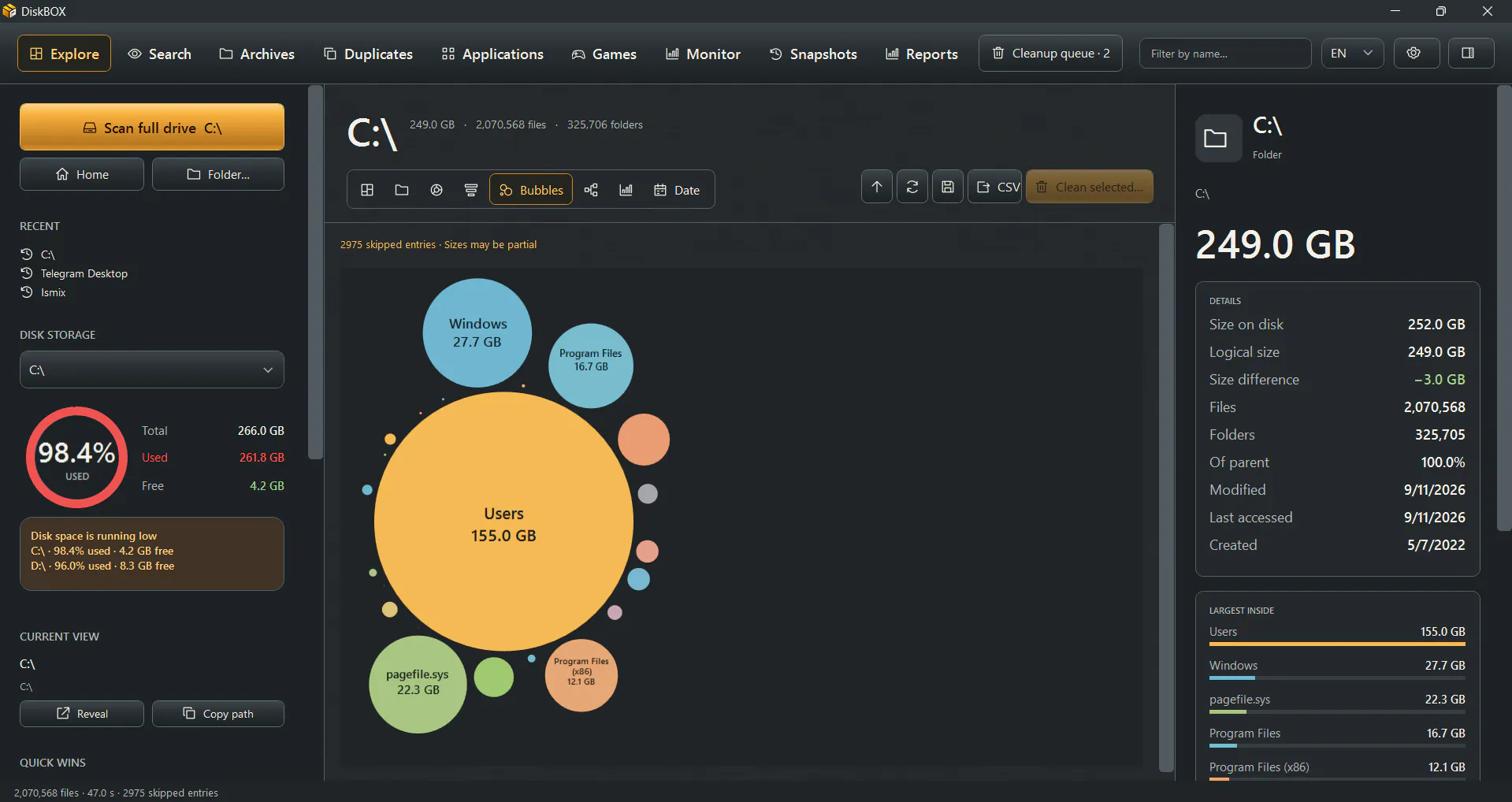Click the left sidebar scrollbar
This screenshot has height=802, width=1512.
point(315,272)
